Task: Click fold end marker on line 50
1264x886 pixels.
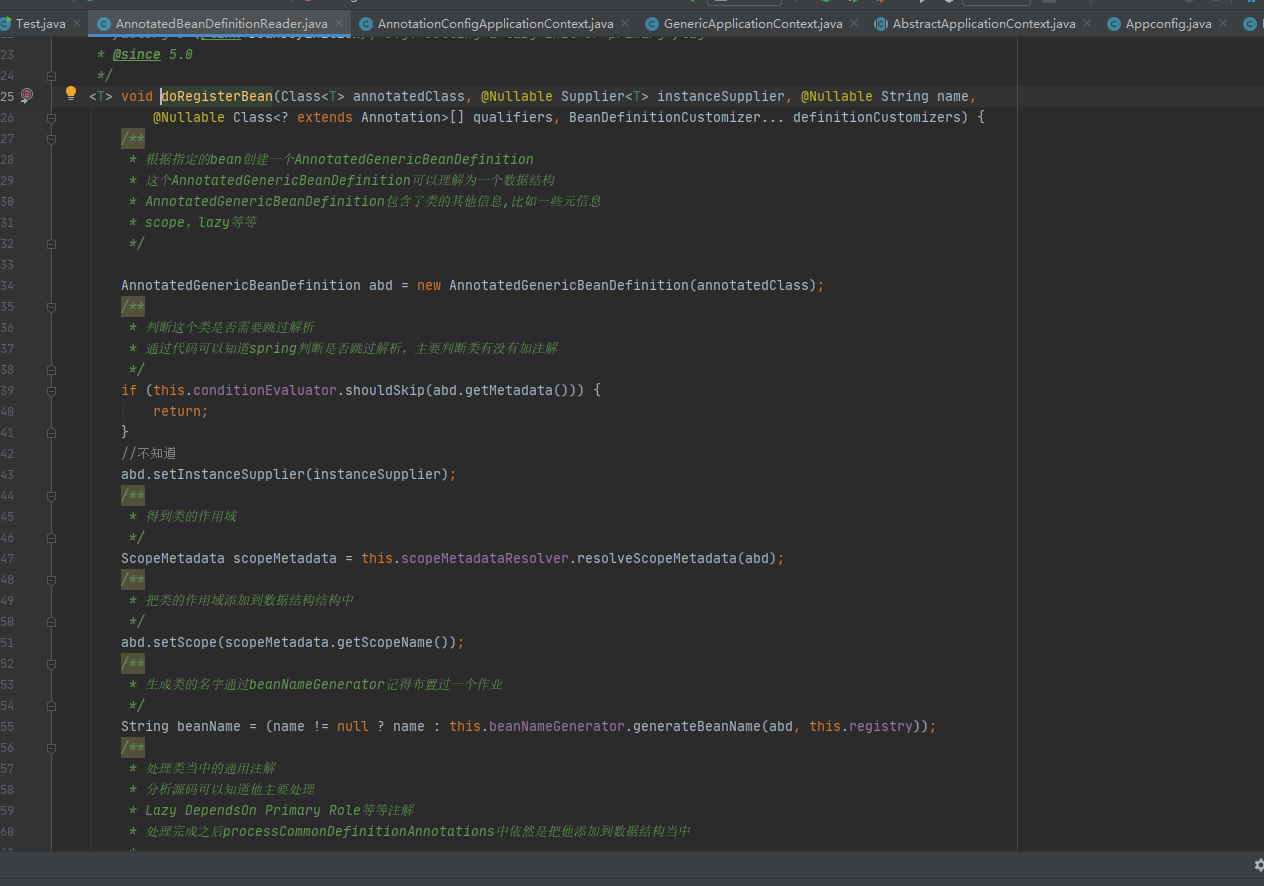Action: (x=51, y=621)
